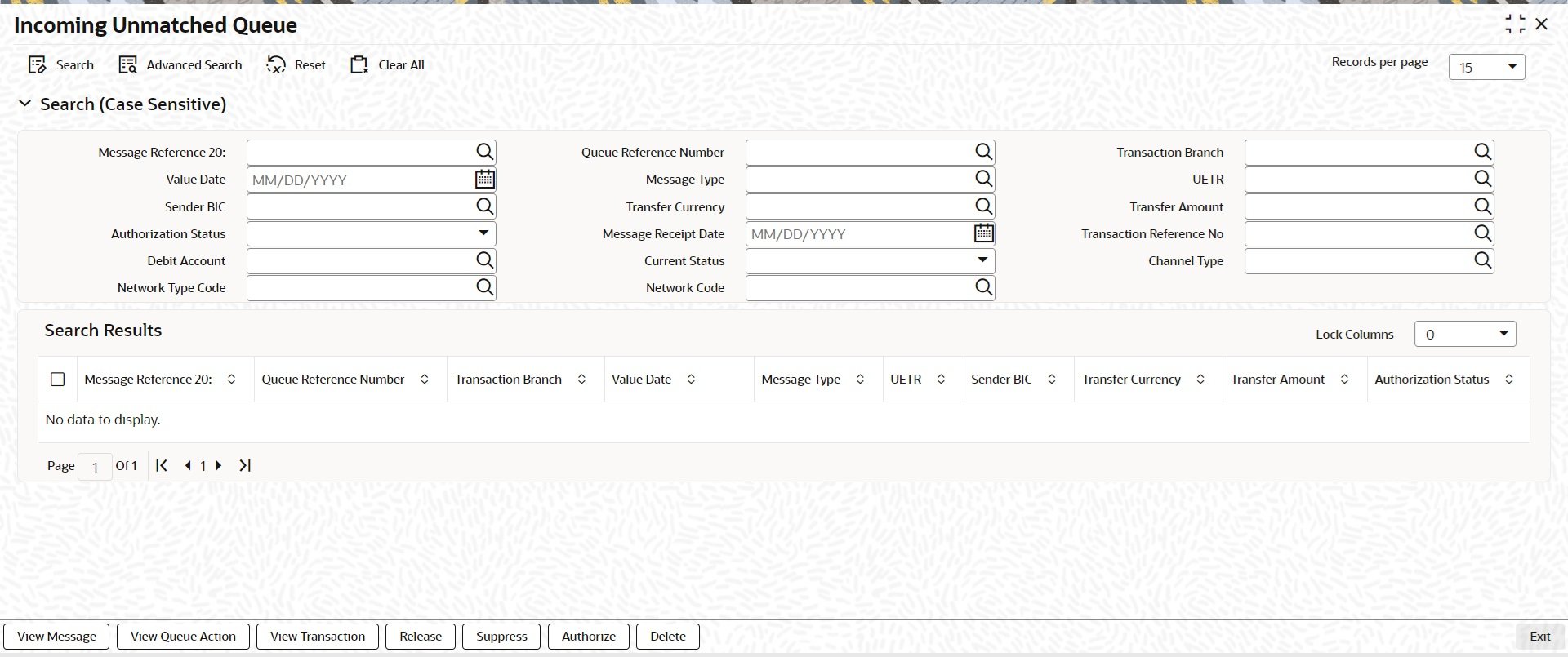Focus the Page number input box
1568x657 pixels.
coord(95,467)
